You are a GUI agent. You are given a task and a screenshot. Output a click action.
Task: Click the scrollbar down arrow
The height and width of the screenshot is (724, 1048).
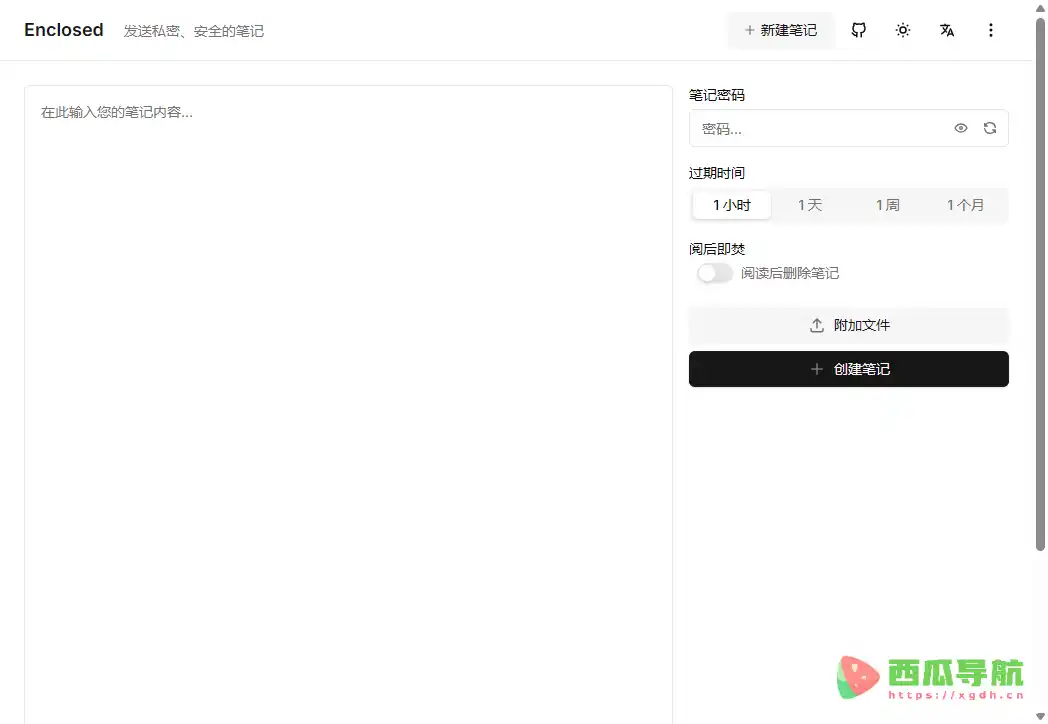(x=1040, y=717)
